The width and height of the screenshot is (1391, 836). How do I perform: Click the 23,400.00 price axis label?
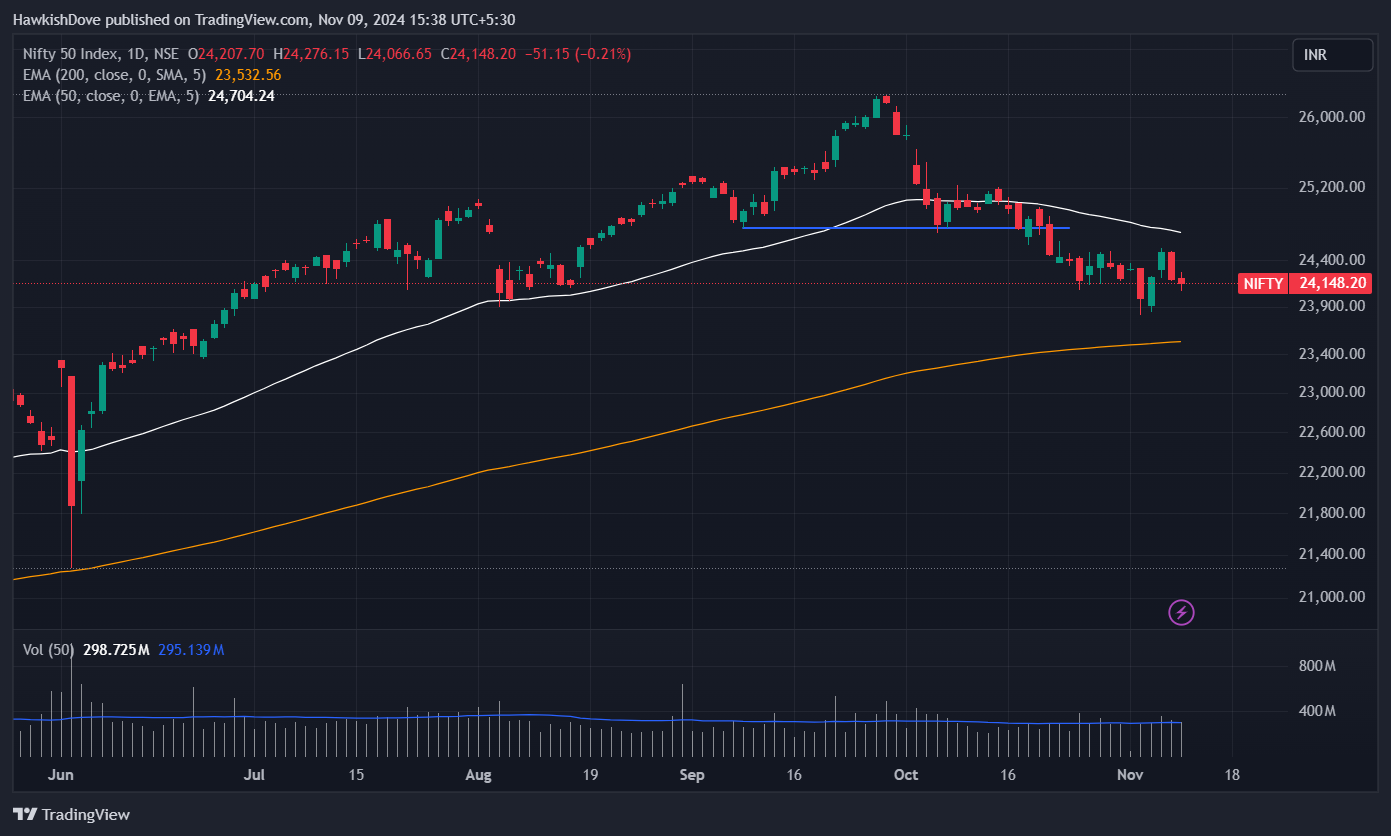(x=1331, y=354)
